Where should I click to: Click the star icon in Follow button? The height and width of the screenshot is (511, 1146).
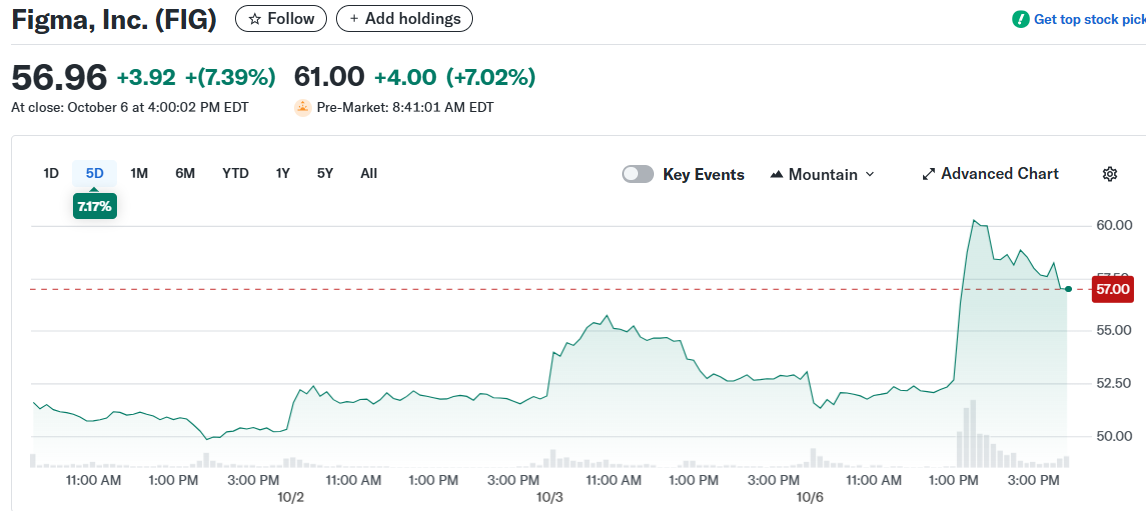pyautogui.click(x=254, y=19)
